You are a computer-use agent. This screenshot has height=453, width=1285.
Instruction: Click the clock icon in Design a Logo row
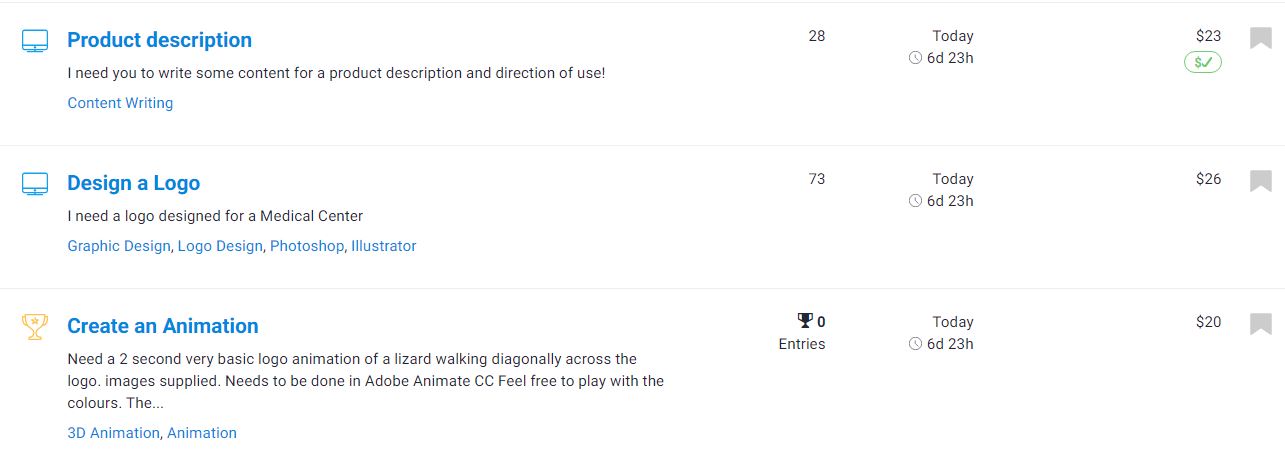coord(915,201)
